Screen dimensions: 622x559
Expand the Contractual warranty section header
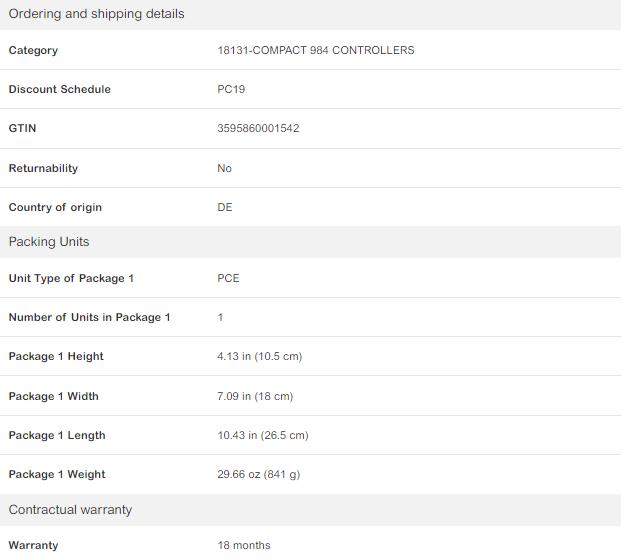(x=311, y=510)
